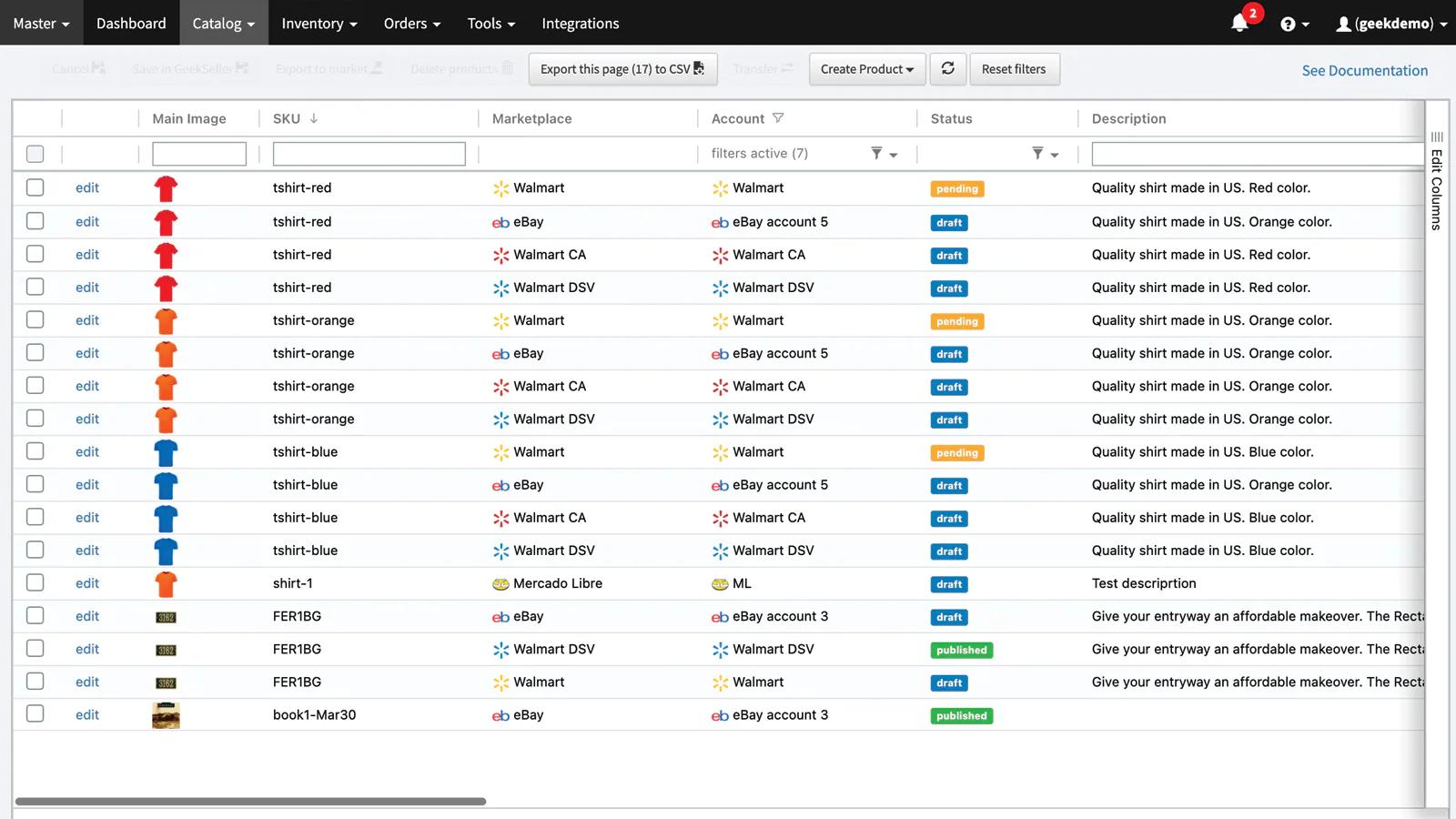
Task: Click the refresh table icon button
Action: pyautogui.click(x=947, y=69)
